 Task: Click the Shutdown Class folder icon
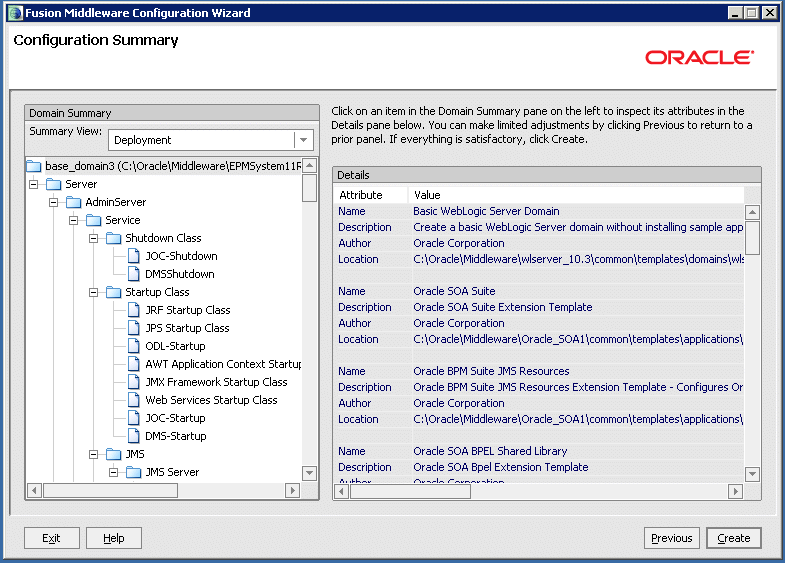[x=114, y=238]
